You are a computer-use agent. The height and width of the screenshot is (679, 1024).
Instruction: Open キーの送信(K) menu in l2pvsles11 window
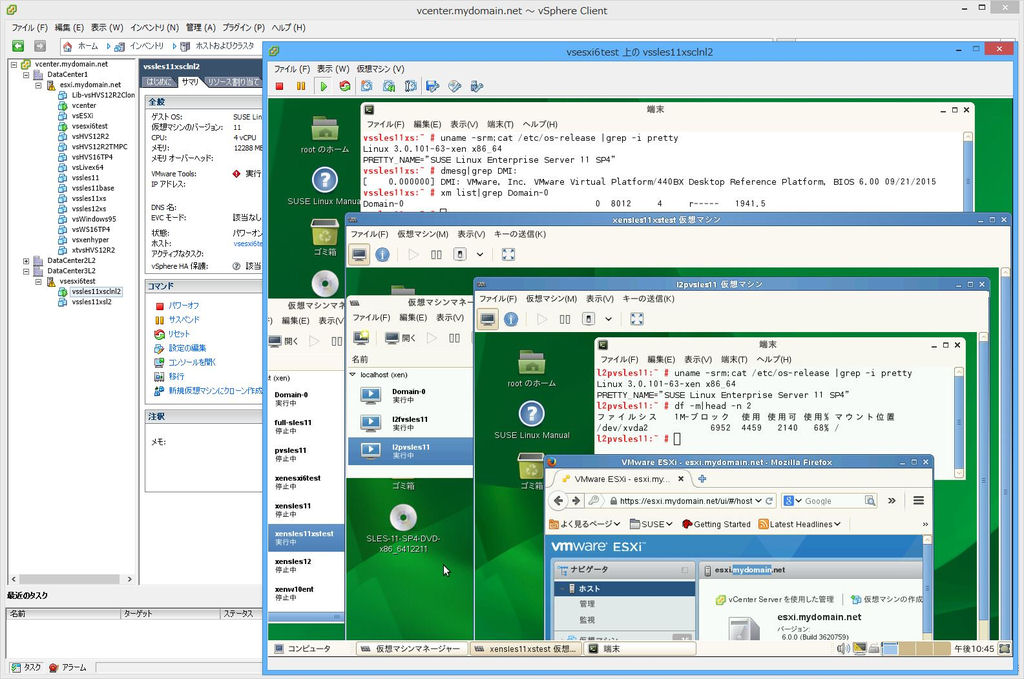click(x=648, y=298)
